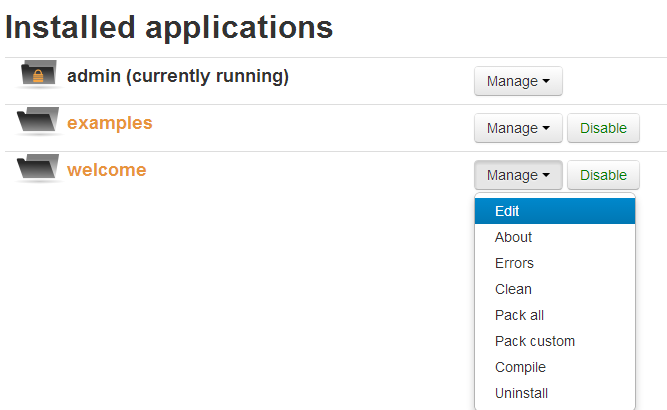Click the folder icon next to welcome
This screenshot has width=667, height=410.
point(38,167)
